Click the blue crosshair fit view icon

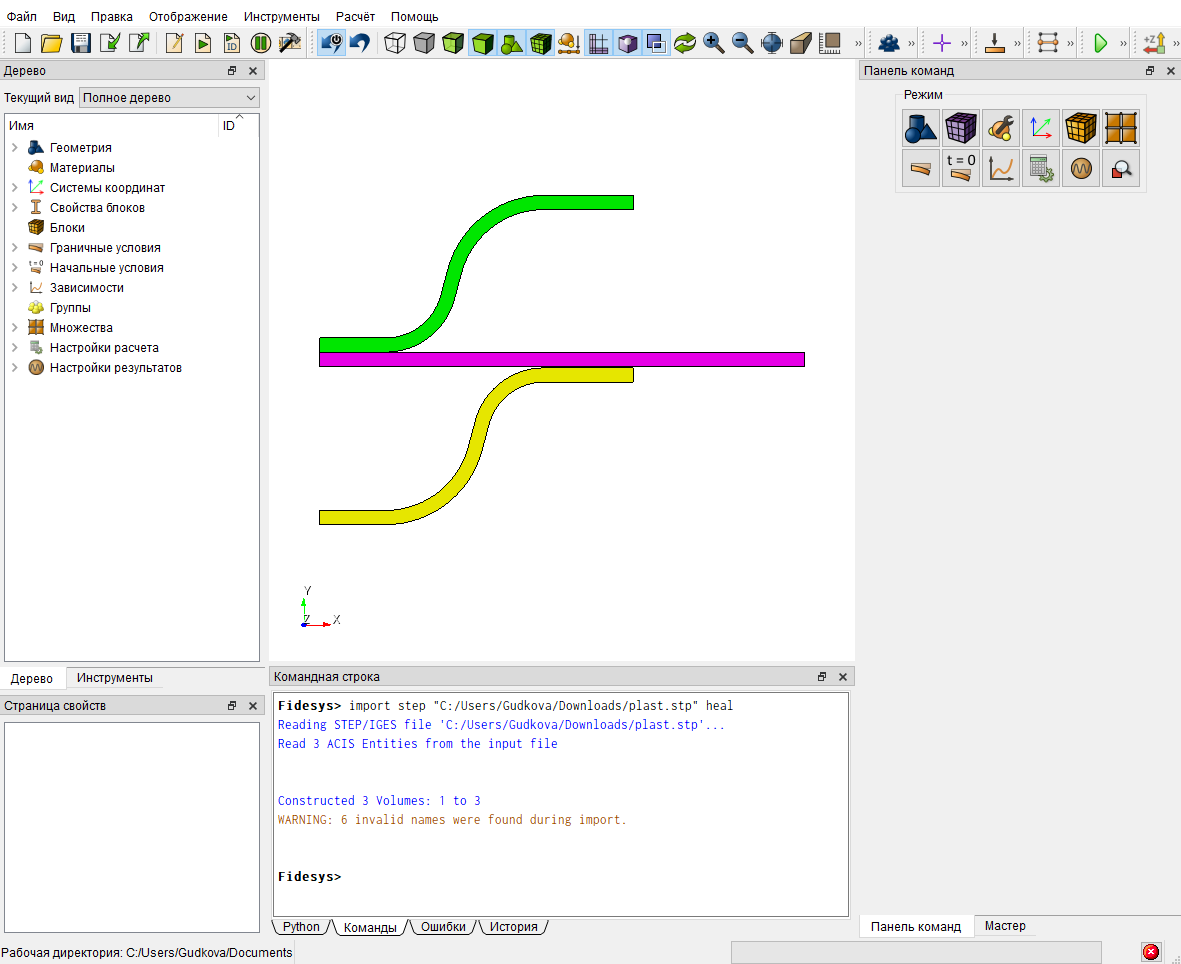click(x=772, y=43)
